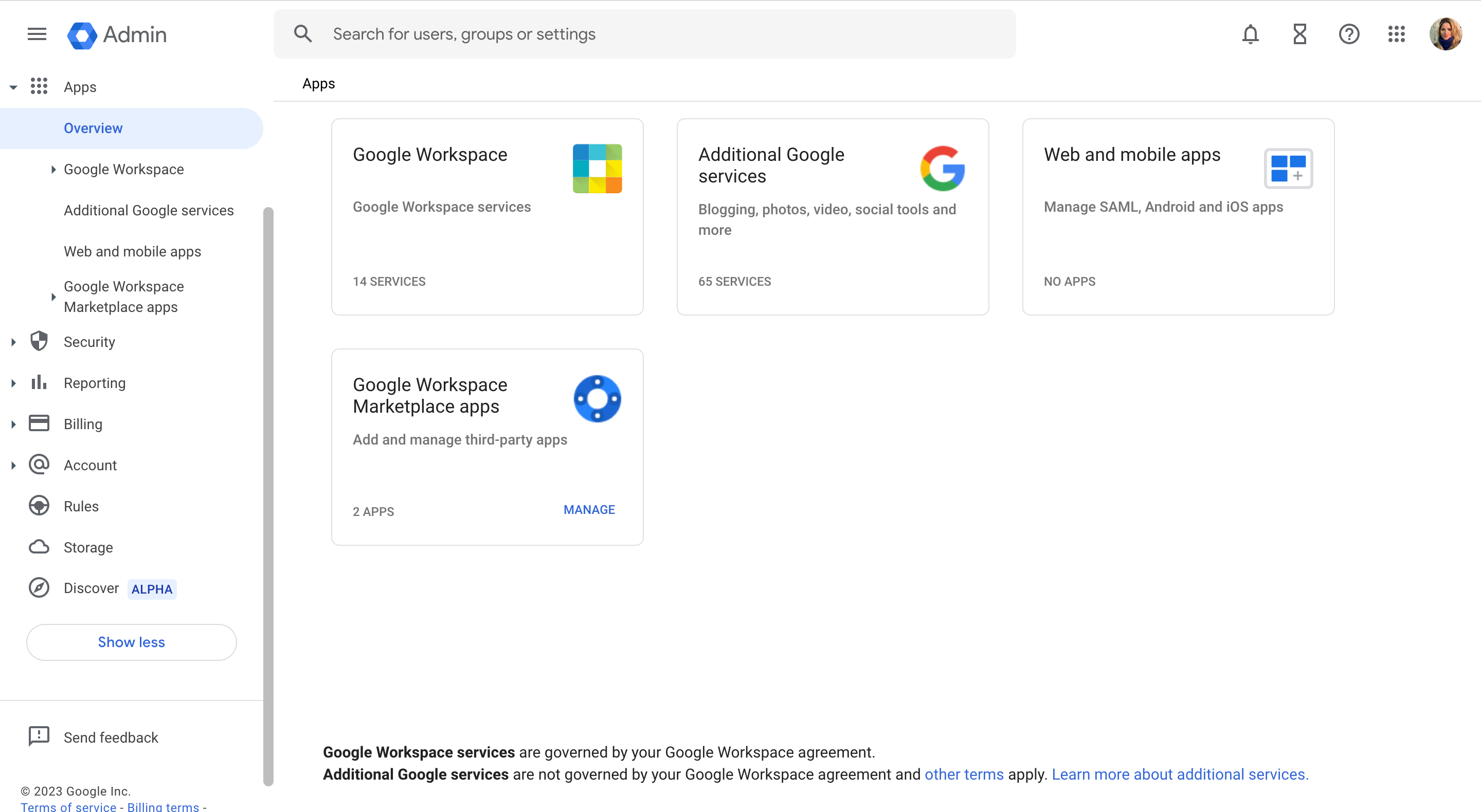Image resolution: width=1481 pixels, height=812 pixels.
Task: Click the Apps breadcrumb label
Action: pos(318,83)
